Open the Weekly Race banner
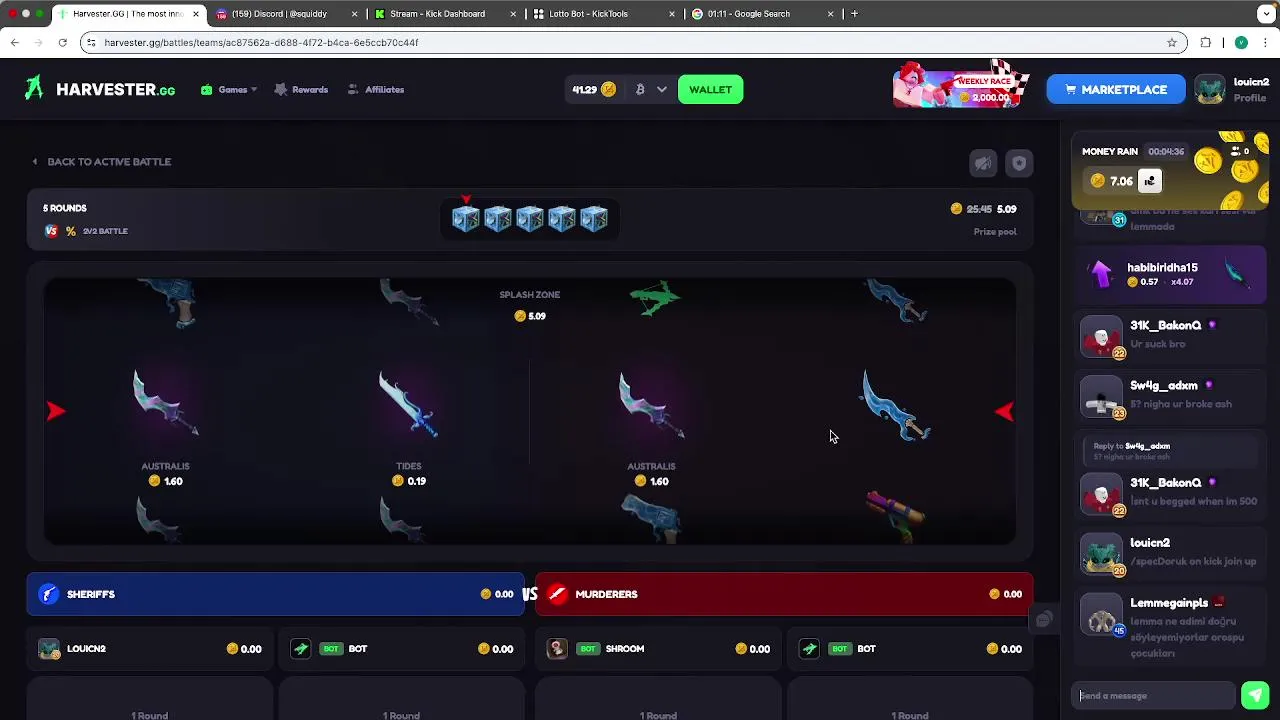Image resolution: width=1280 pixels, height=720 pixels. 961,86
